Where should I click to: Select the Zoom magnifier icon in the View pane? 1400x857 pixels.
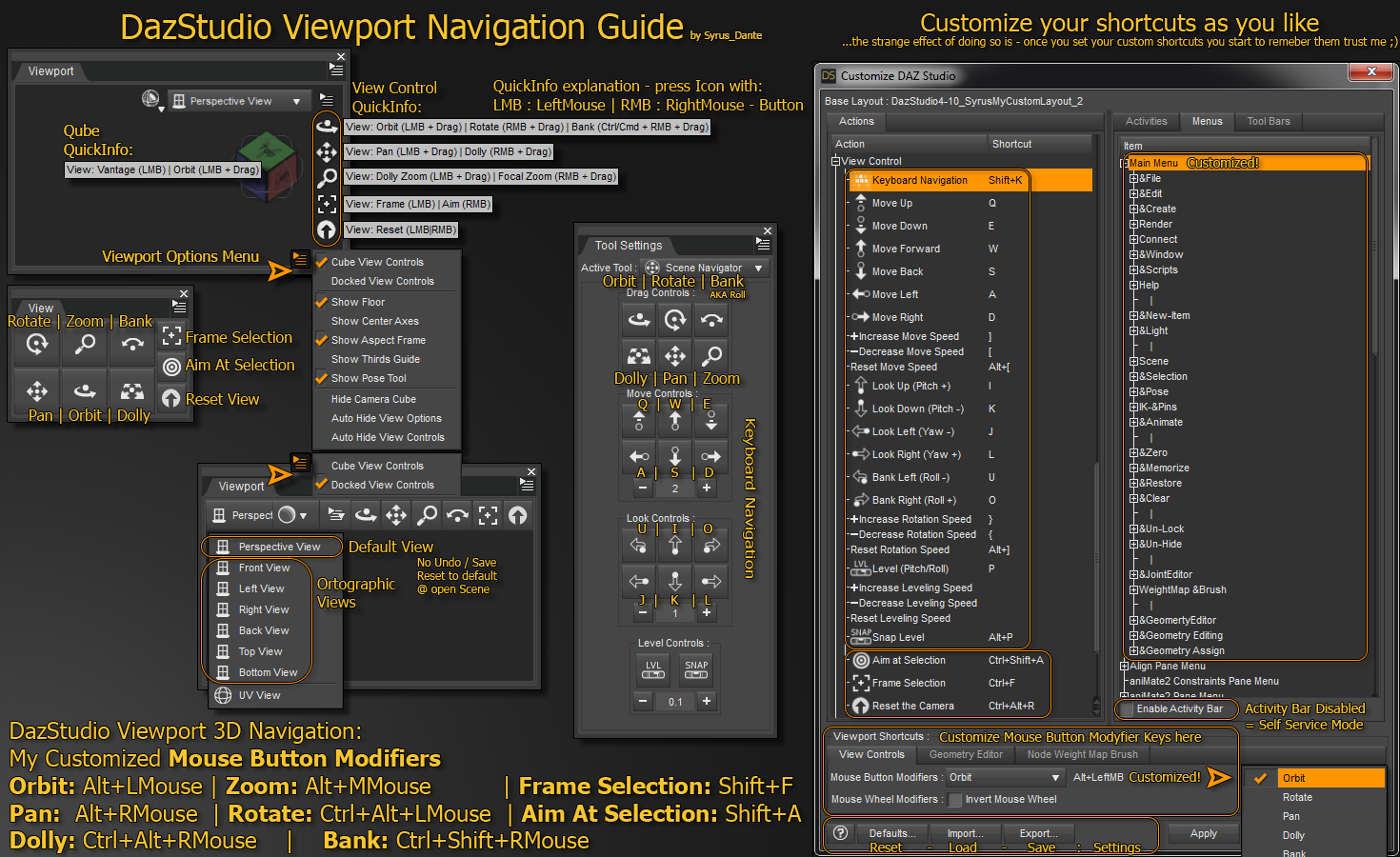pyautogui.click(x=85, y=345)
